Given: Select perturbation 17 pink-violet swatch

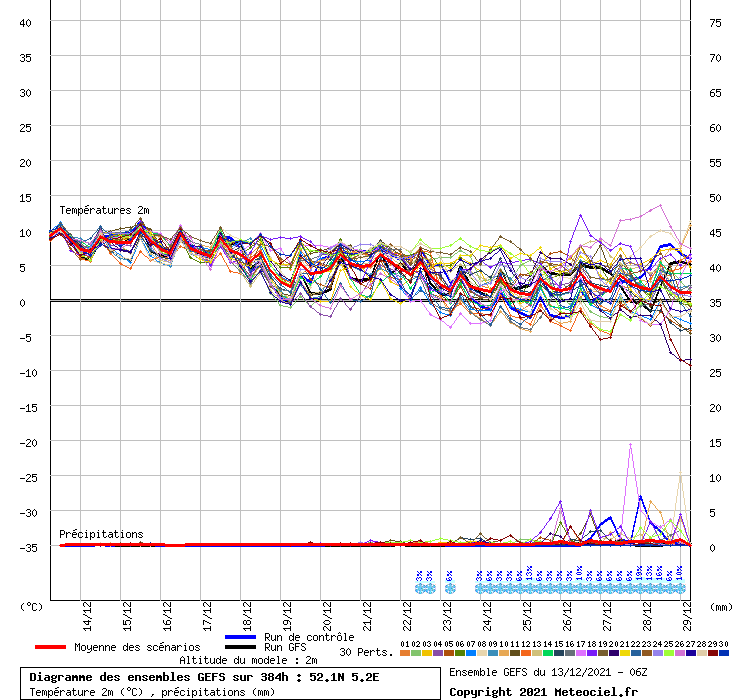Looking at the screenshot, I should 580,653.
